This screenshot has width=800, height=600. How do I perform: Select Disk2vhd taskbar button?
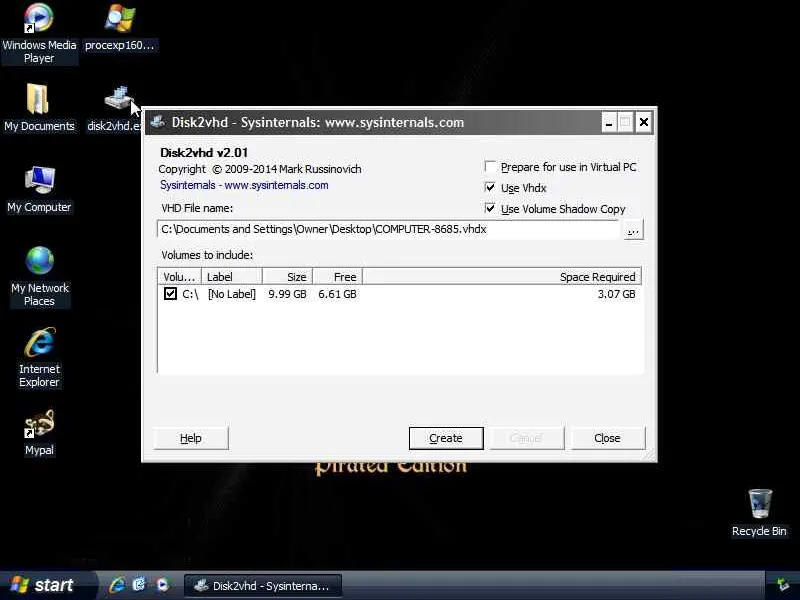pos(263,586)
